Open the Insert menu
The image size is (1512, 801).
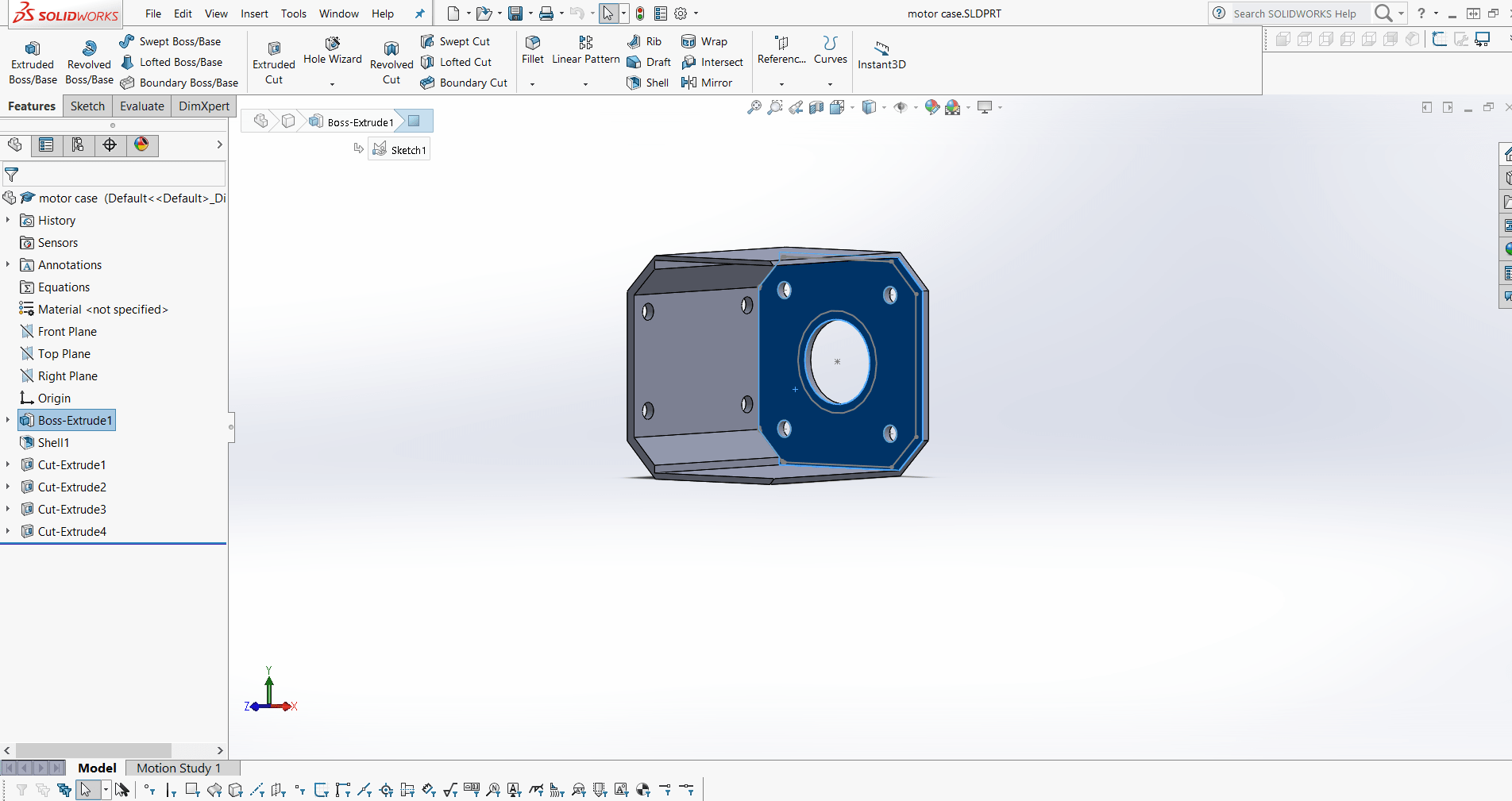point(254,13)
